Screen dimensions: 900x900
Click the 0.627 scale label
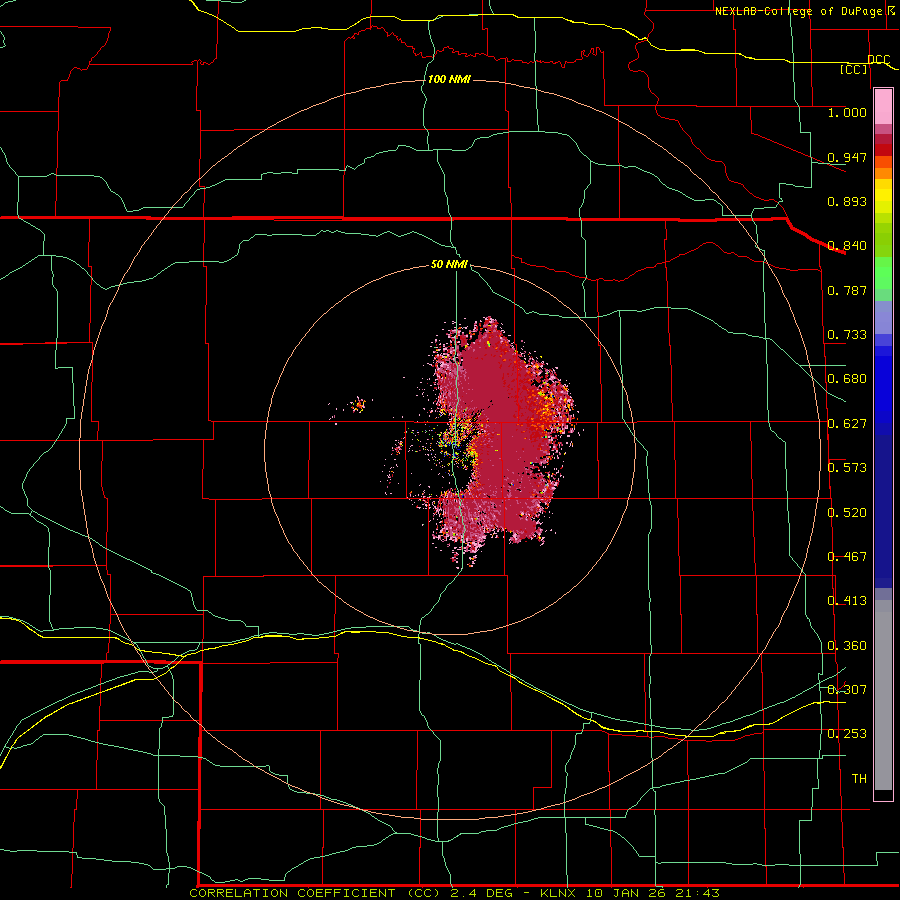point(847,424)
